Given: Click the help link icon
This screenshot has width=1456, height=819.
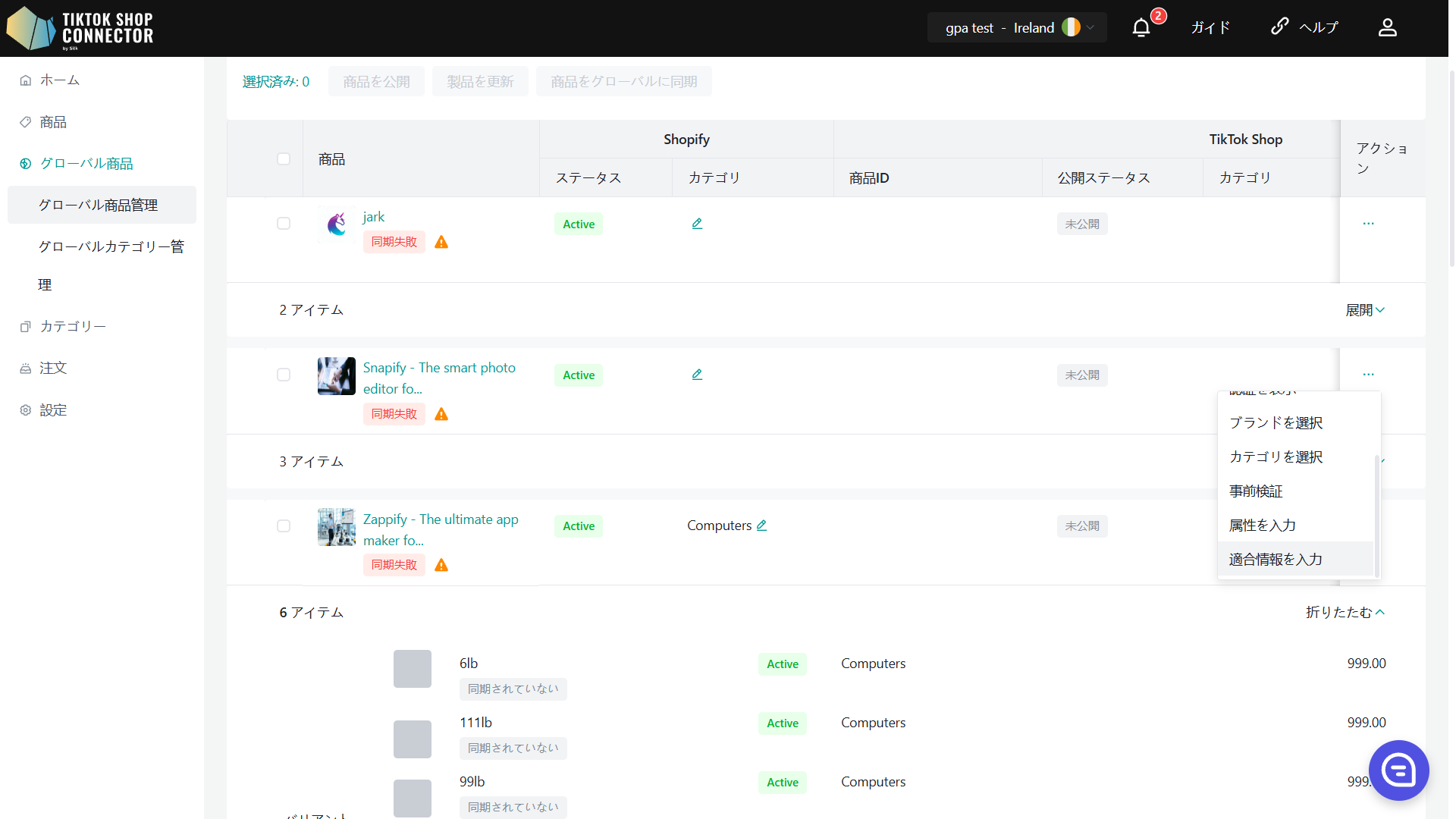Looking at the screenshot, I should point(1279,27).
